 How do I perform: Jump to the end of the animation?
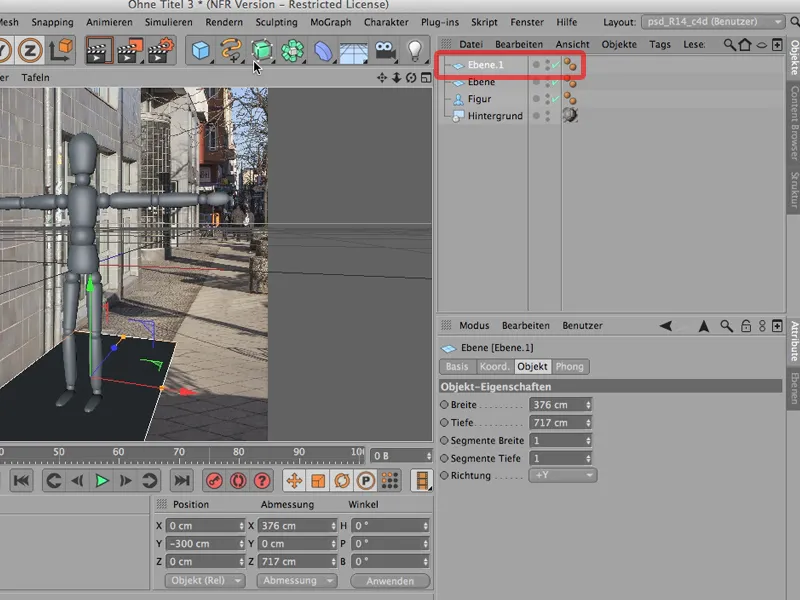182,481
